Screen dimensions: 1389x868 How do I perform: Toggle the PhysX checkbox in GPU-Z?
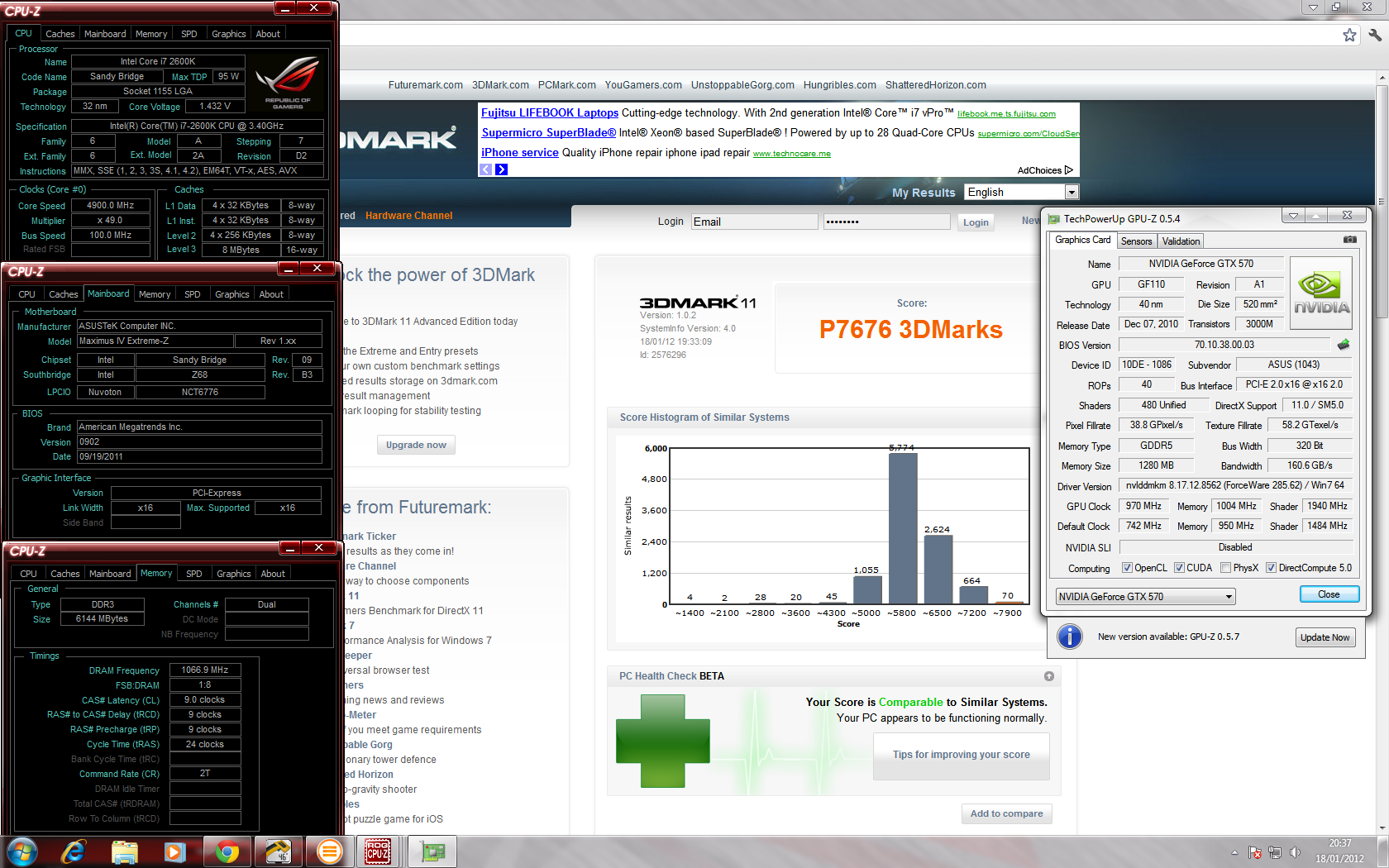(1225, 568)
